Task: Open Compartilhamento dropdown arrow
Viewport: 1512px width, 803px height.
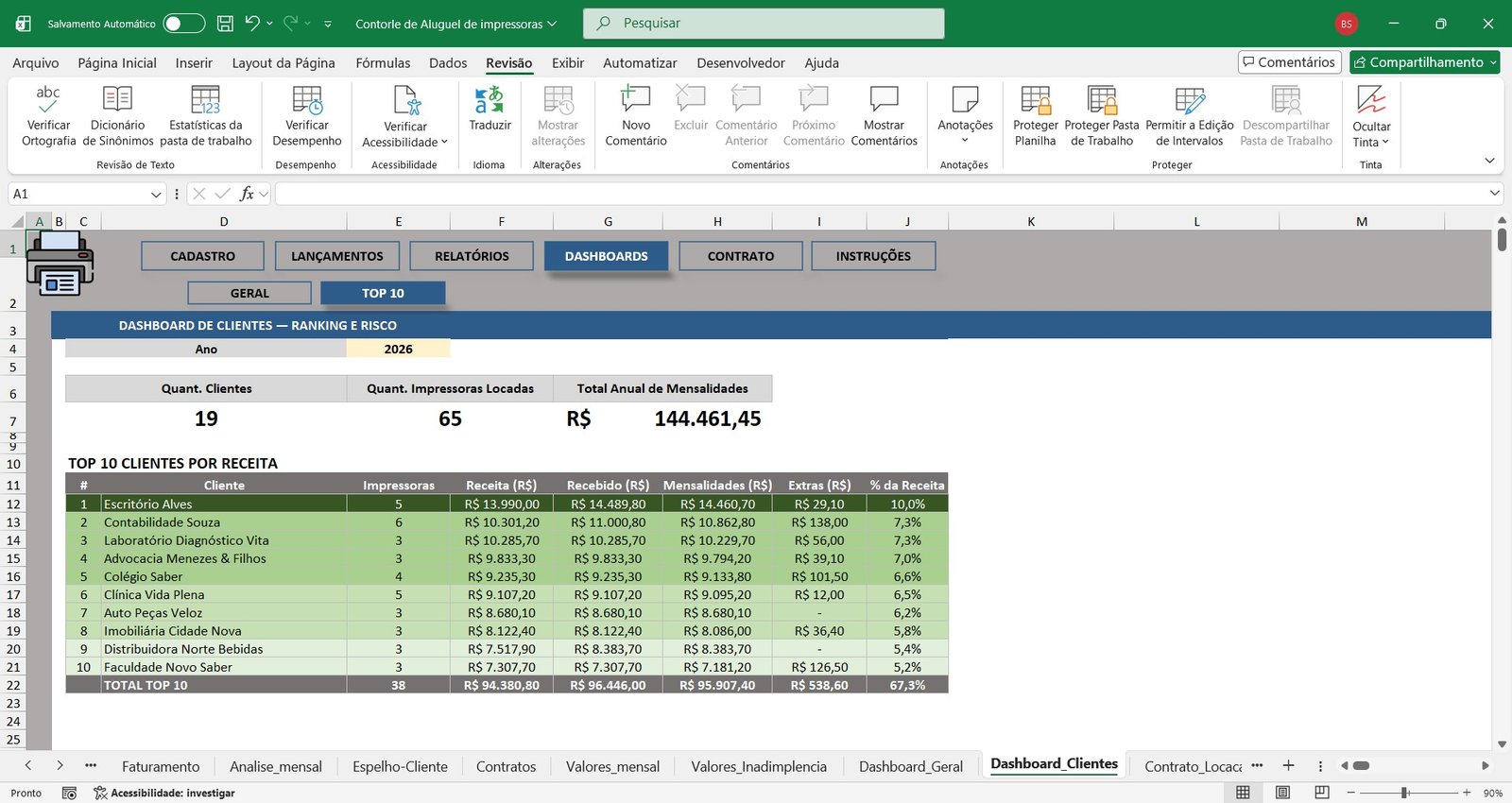Action: click(1493, 62)
